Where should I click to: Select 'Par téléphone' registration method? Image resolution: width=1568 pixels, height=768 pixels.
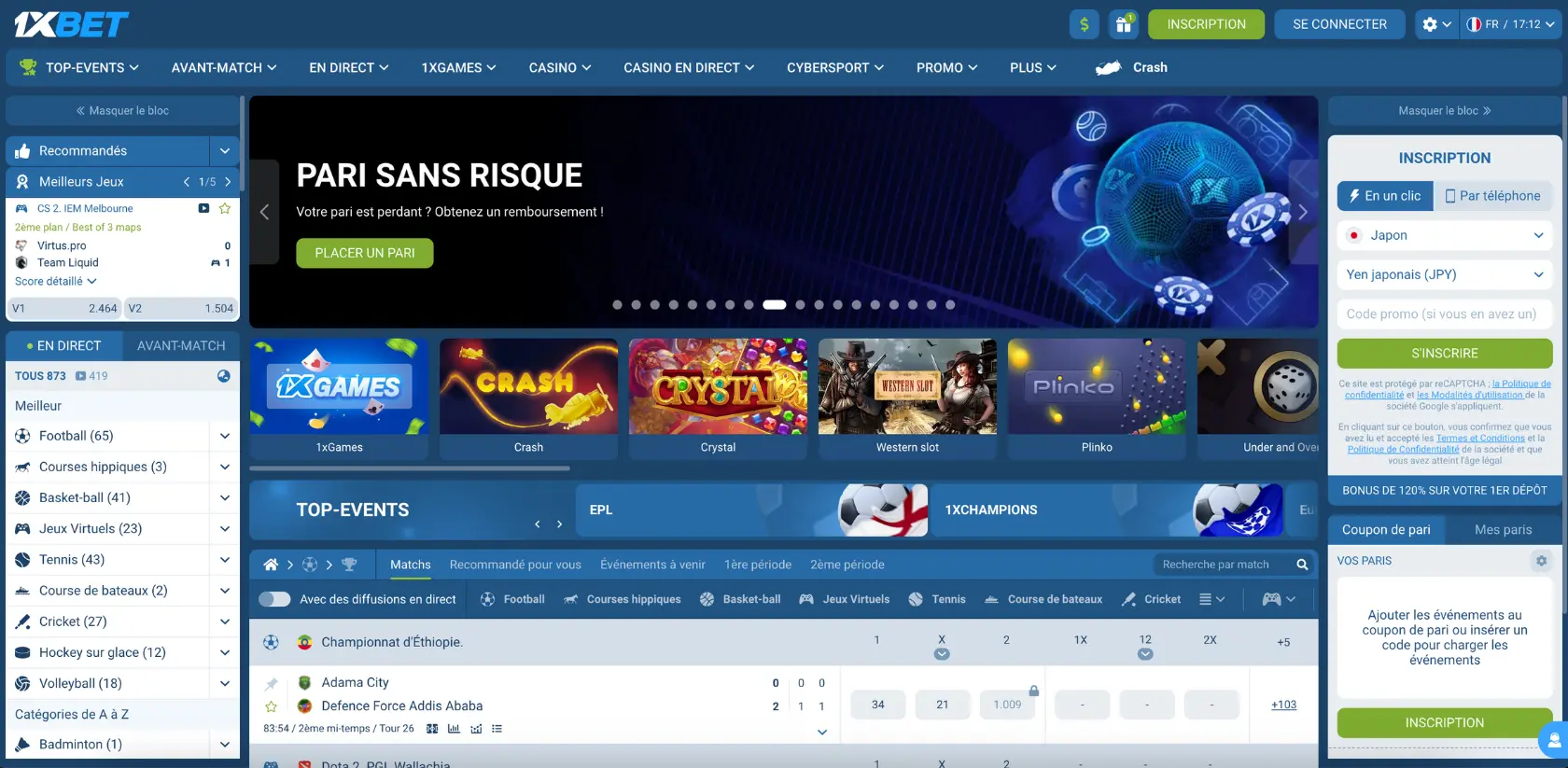tap(1493, 196)
